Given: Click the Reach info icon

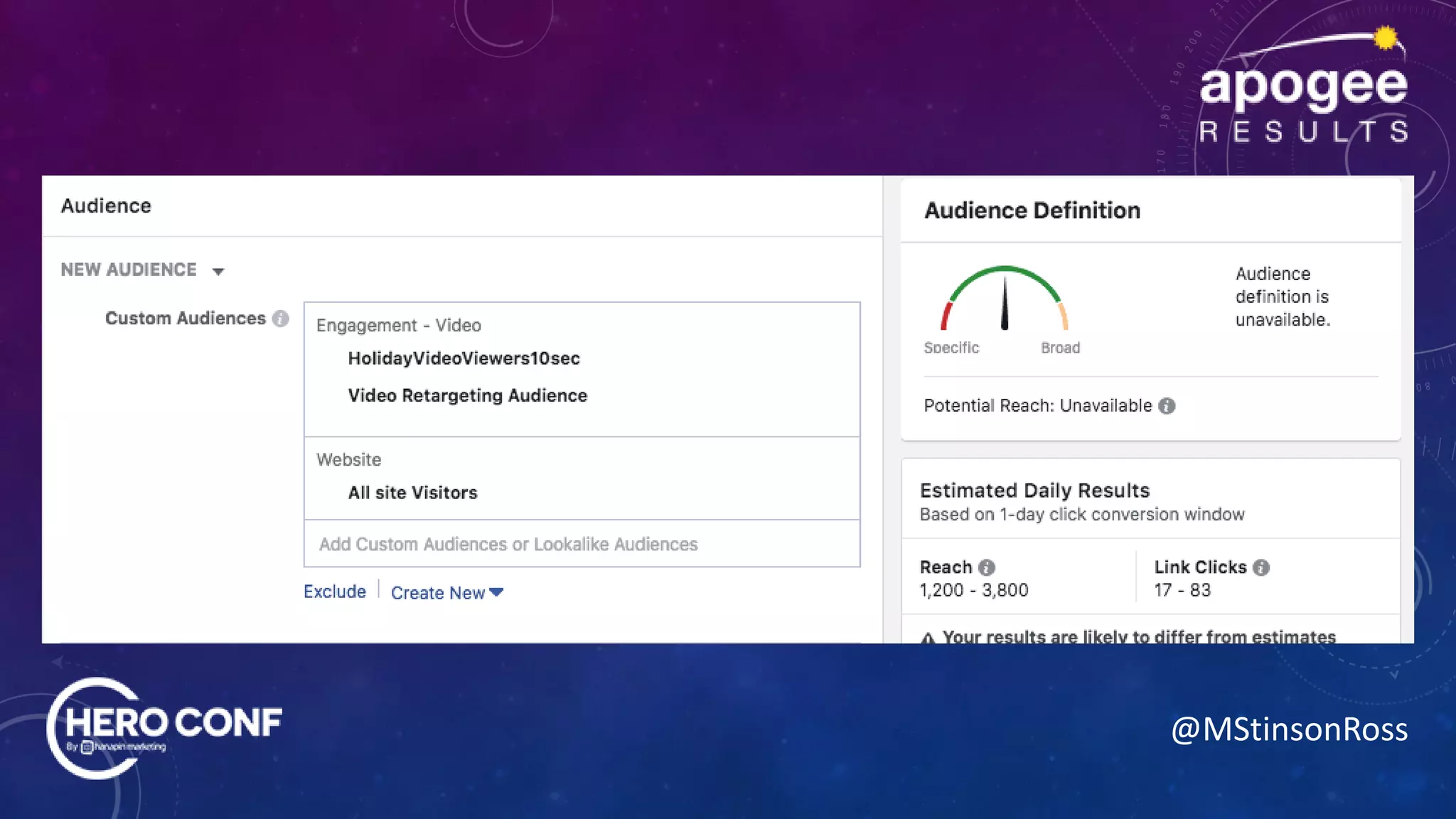Looking at the screenshot, I should tap(986, 567).
